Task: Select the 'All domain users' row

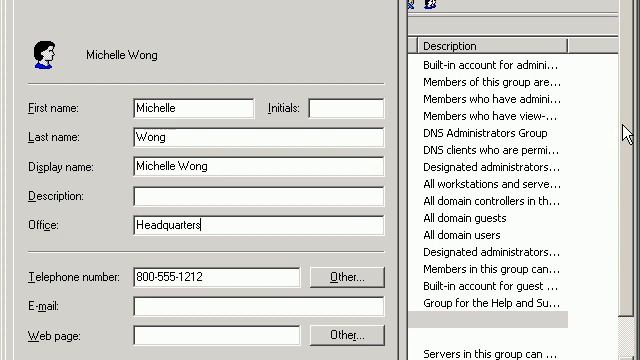Action: [x=462, y=235]
